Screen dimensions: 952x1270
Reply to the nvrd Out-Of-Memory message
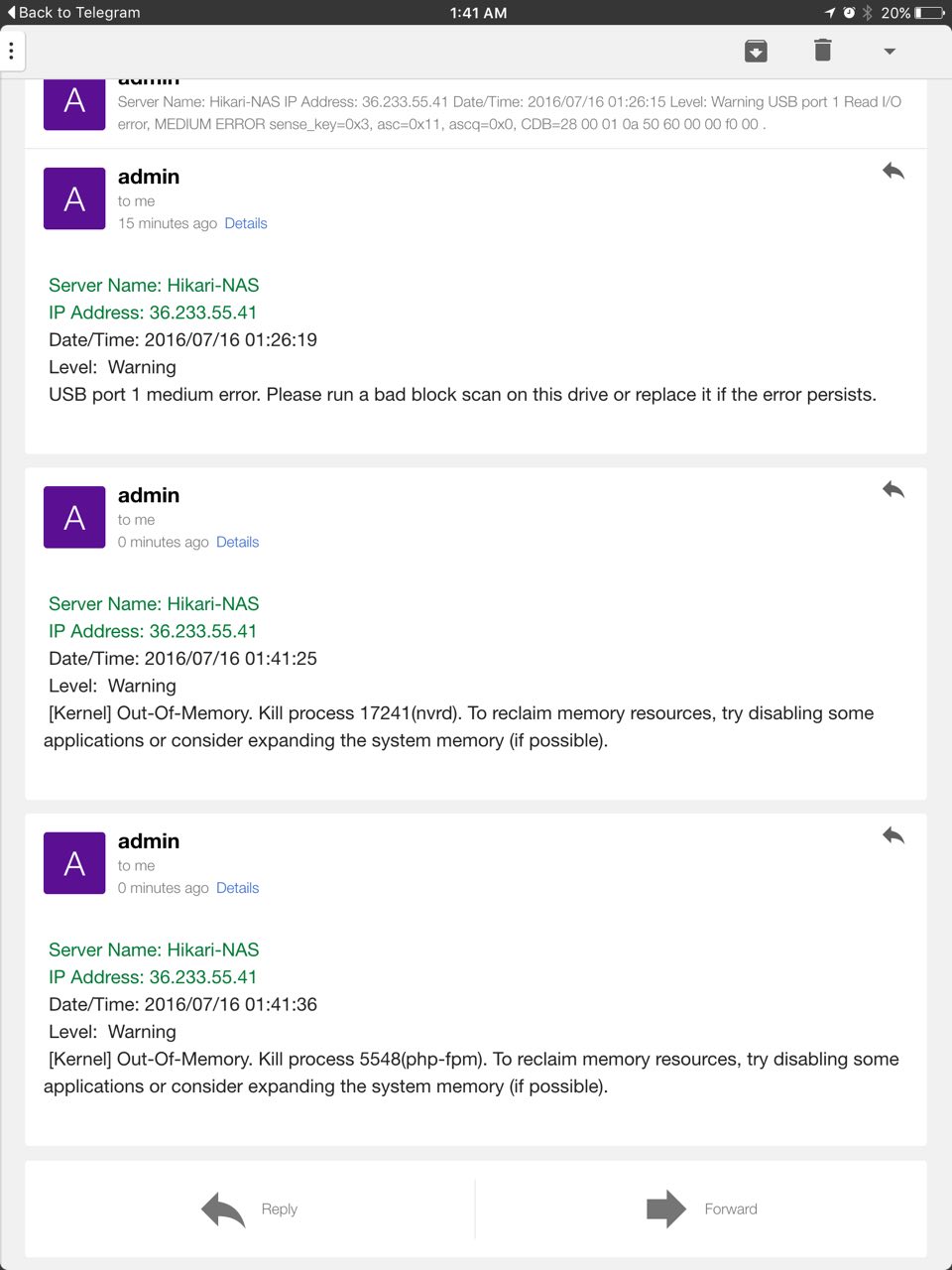pos(892,490)
